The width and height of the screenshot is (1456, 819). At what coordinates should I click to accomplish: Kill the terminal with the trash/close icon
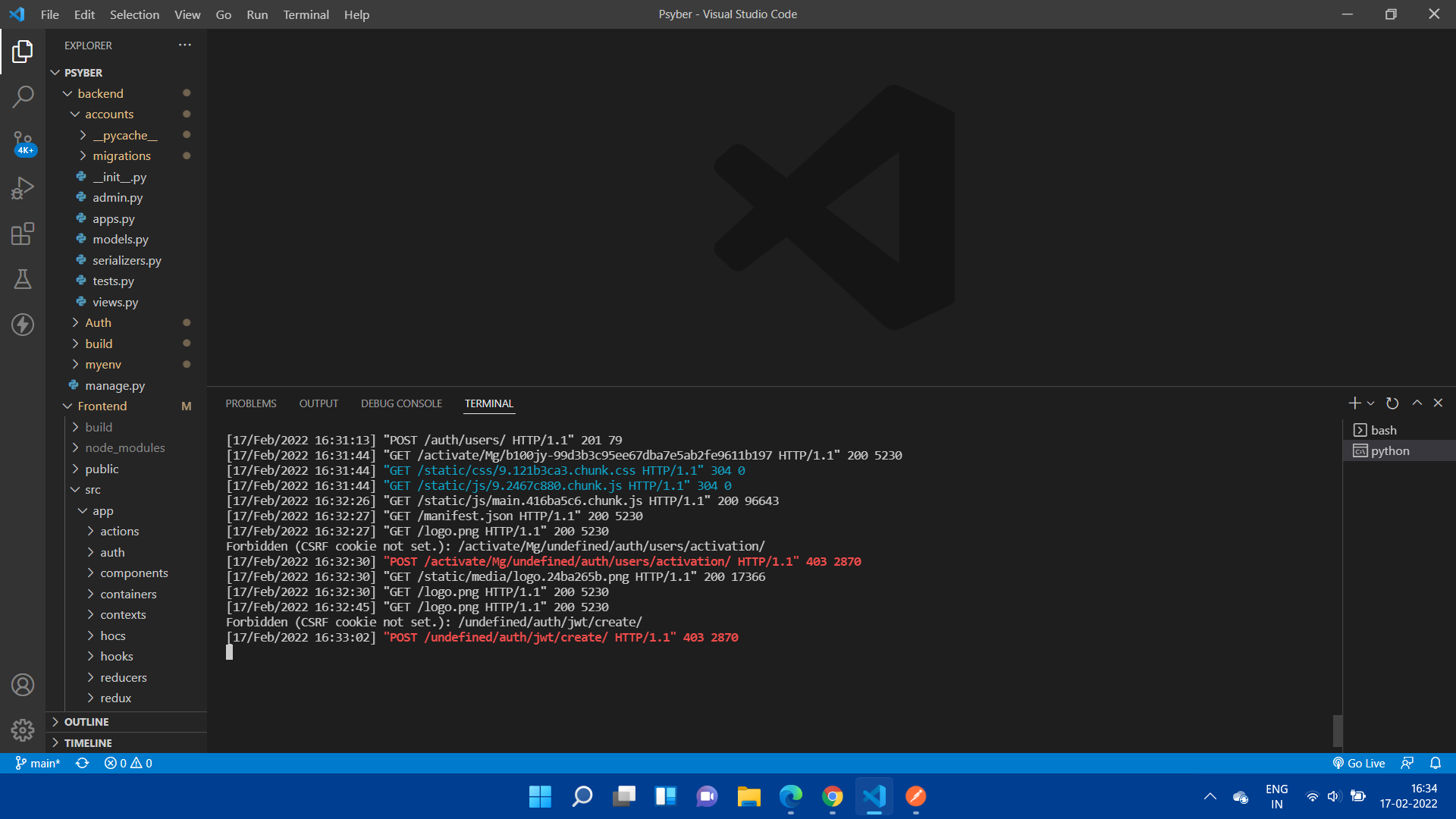pos(1438,403)
